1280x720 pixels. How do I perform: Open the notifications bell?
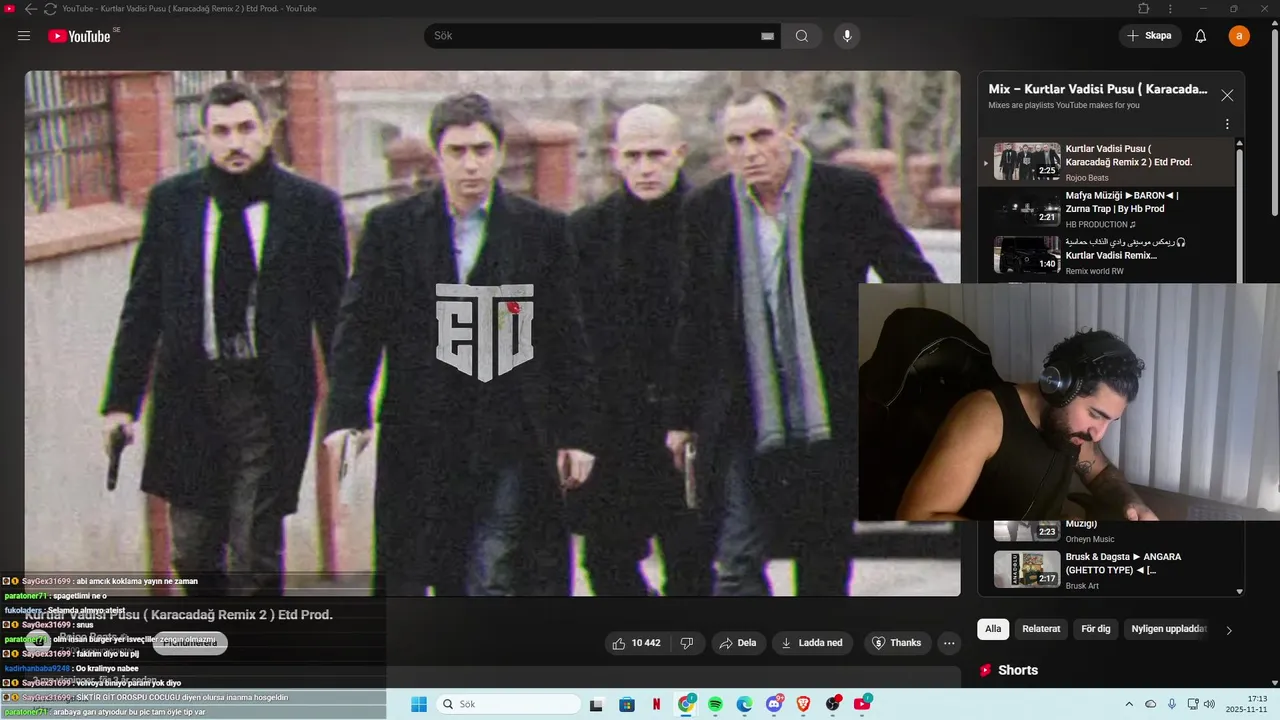(x=1201, y=36)
